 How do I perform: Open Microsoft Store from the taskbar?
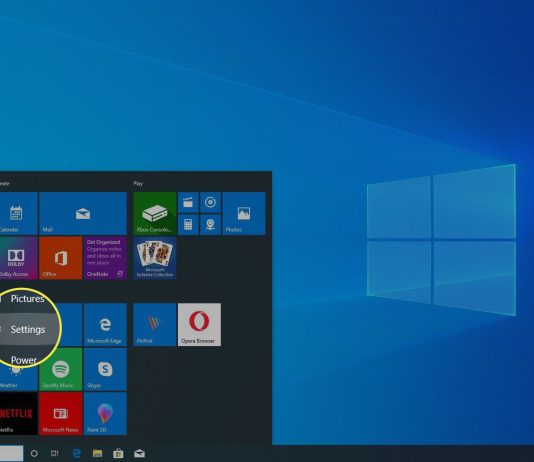point(118,453)
